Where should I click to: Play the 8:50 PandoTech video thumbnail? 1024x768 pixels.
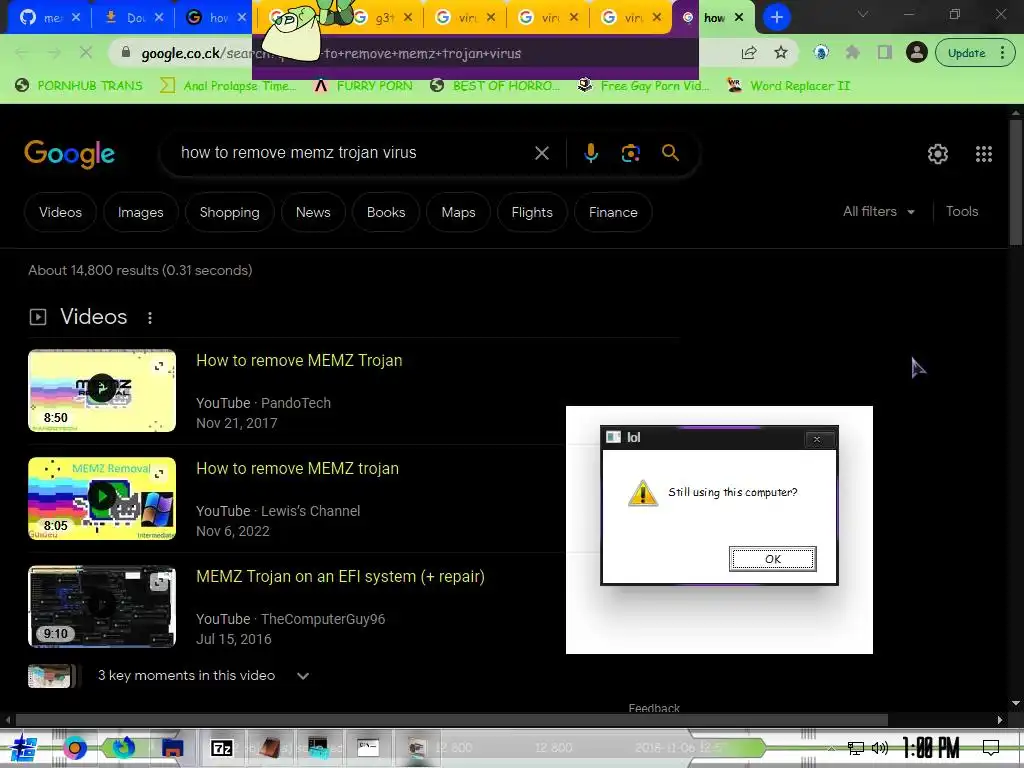pyautogui.click(x=102, y=391)
